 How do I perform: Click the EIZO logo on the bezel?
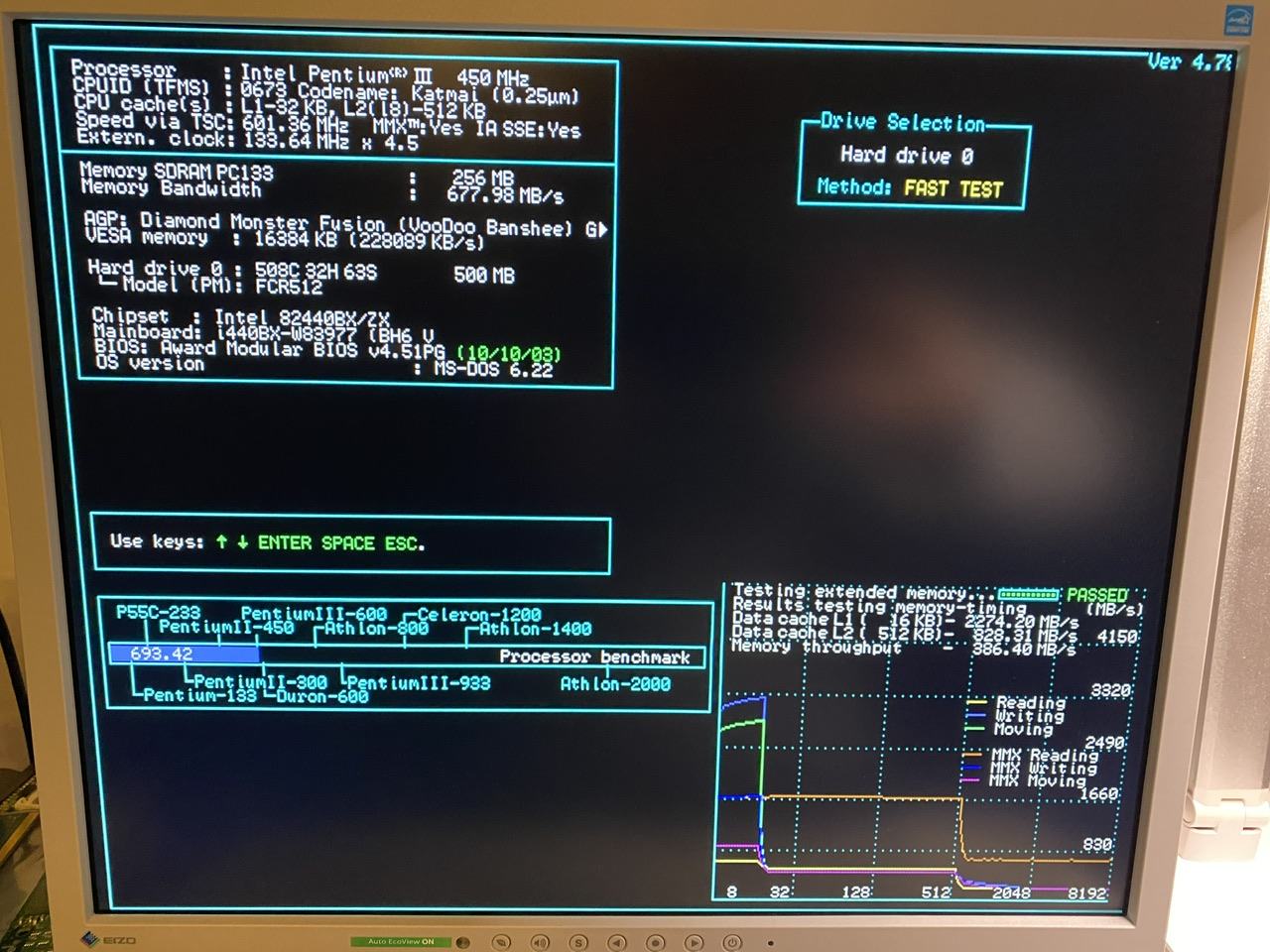pos(106,939)
